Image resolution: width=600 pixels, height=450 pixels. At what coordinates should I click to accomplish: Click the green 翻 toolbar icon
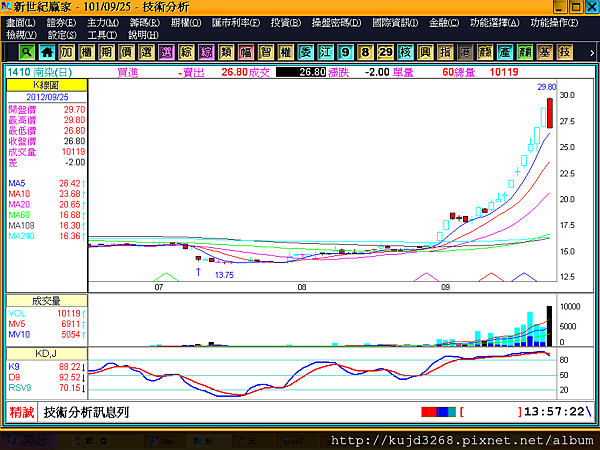(x=525, y=52)
